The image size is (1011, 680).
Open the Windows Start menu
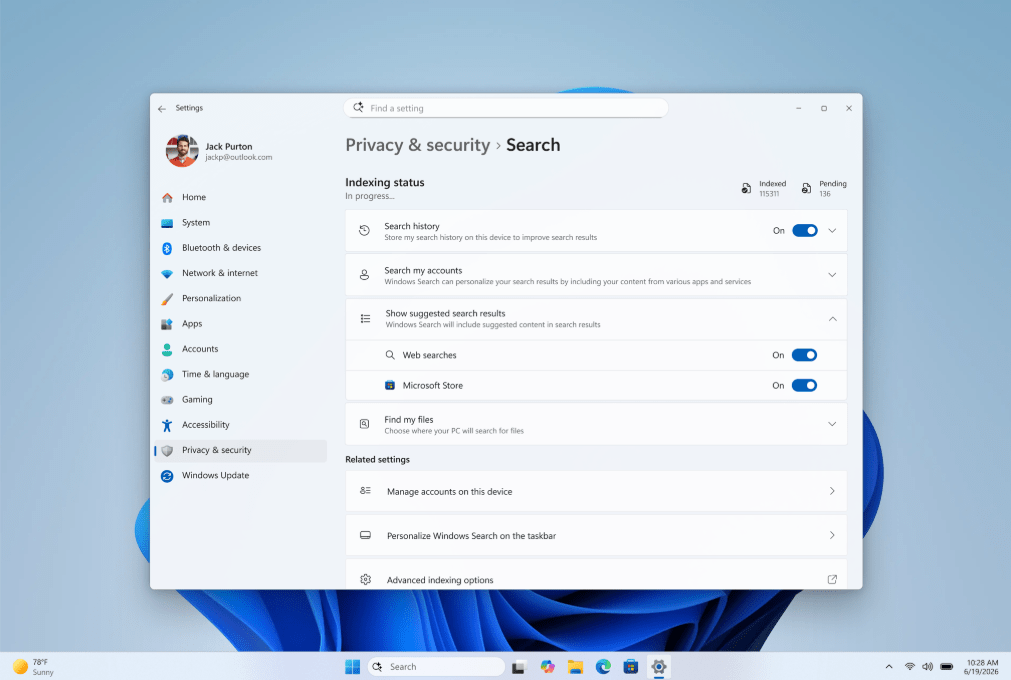coord(353,667)
